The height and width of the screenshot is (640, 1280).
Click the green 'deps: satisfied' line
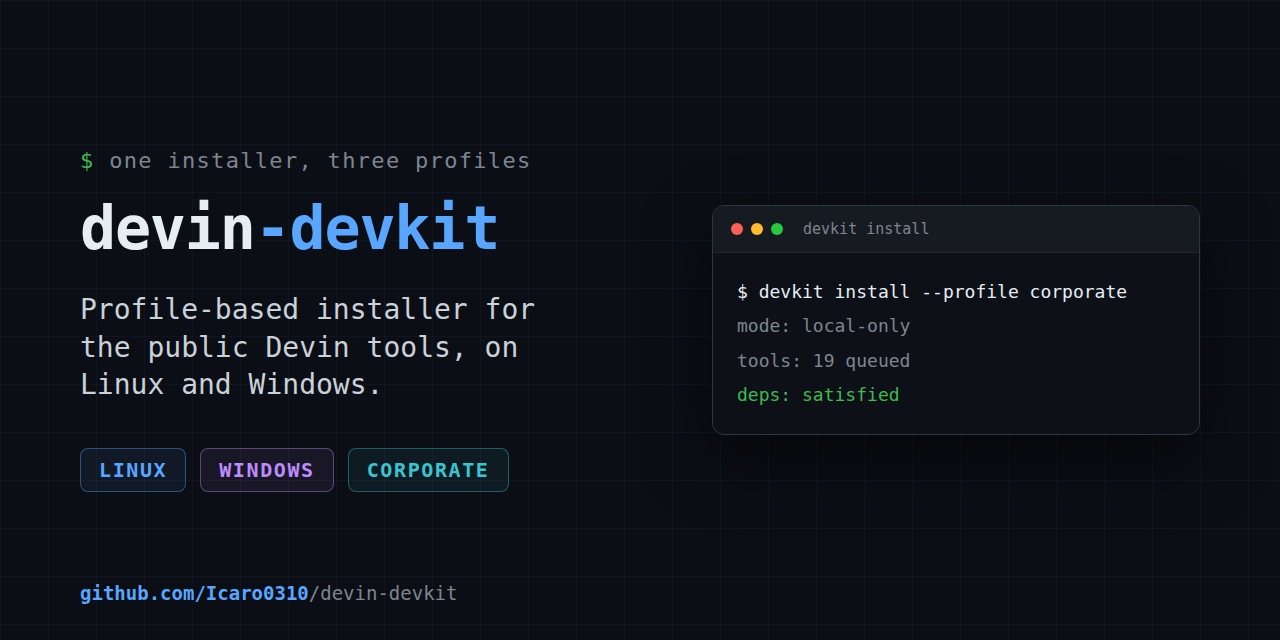pyautogui.click(x=818, y=394)
